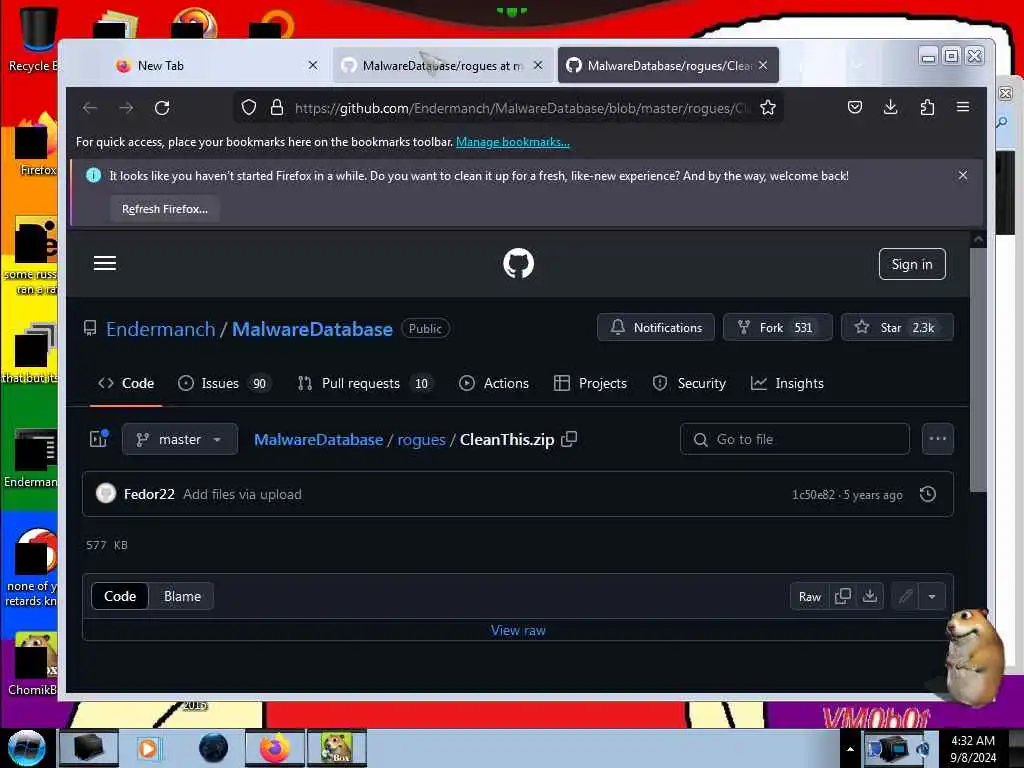Go forward with the browser forward arrow
Screen dimensions: 1024x768
coord(126,108)
